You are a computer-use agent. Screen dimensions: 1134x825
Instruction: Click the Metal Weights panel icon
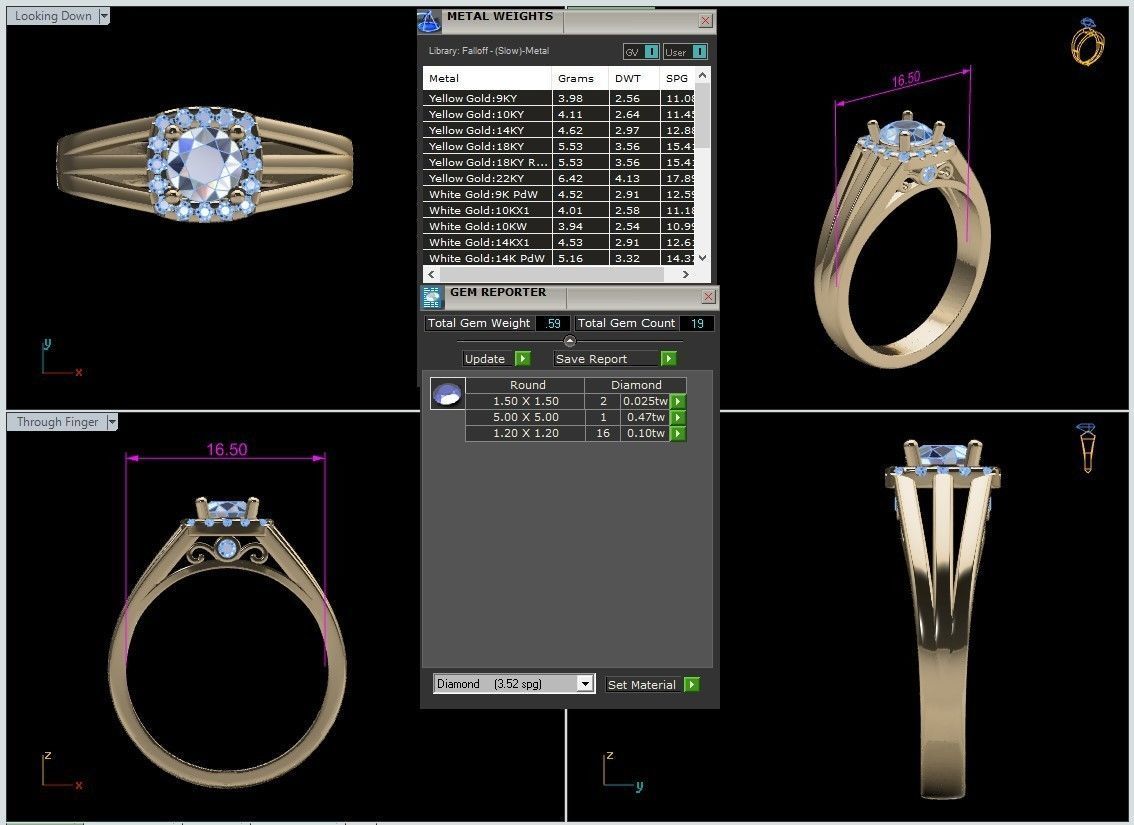point(430,22)
